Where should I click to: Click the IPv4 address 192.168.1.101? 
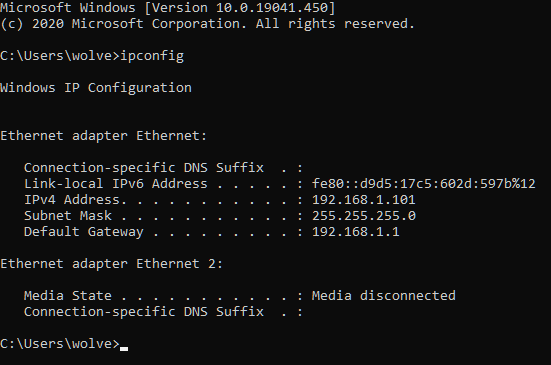(x=363, y=200)
